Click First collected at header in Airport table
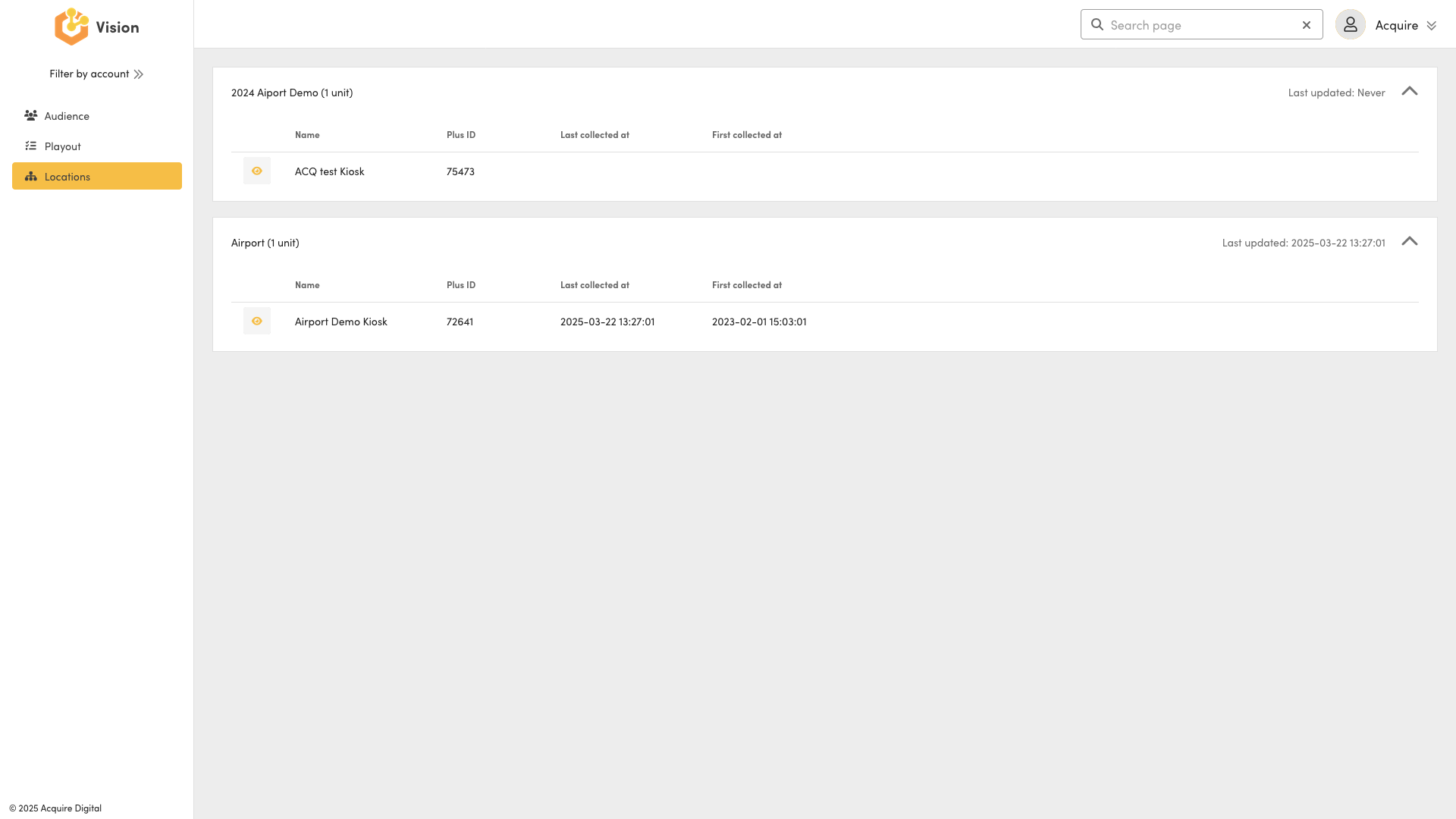Viewport: 1456px width, 819px height. [x=747, y=285]
